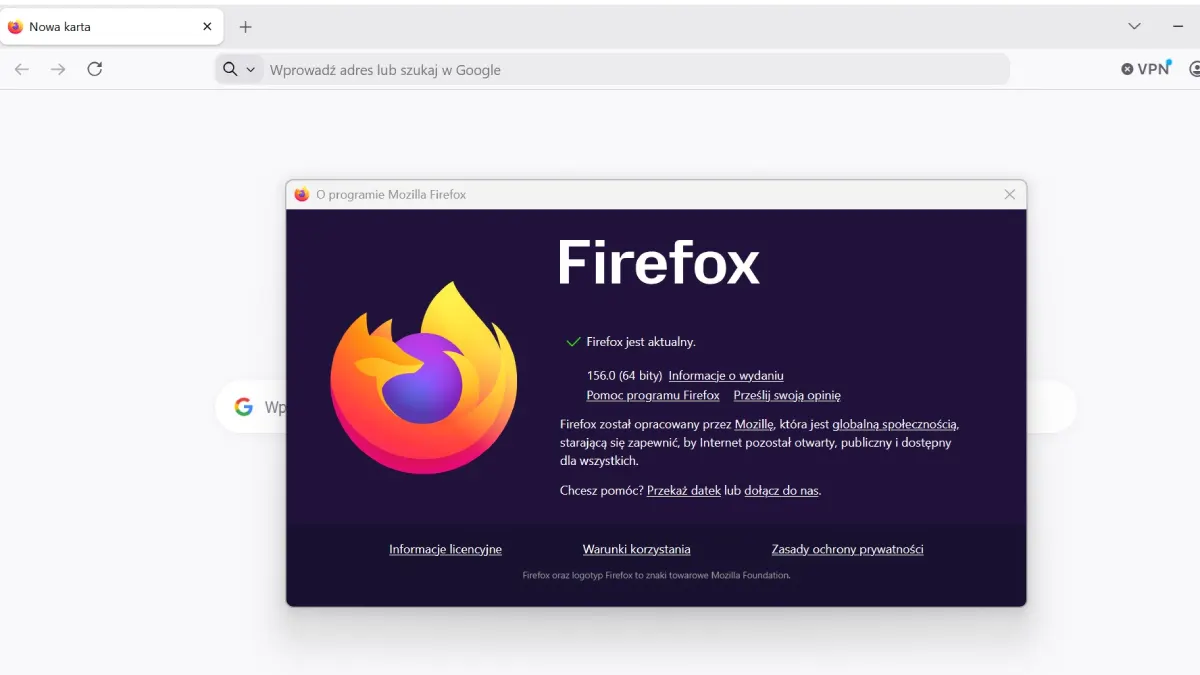
Task: Open Warunki korzystania link
Action: 637,550
